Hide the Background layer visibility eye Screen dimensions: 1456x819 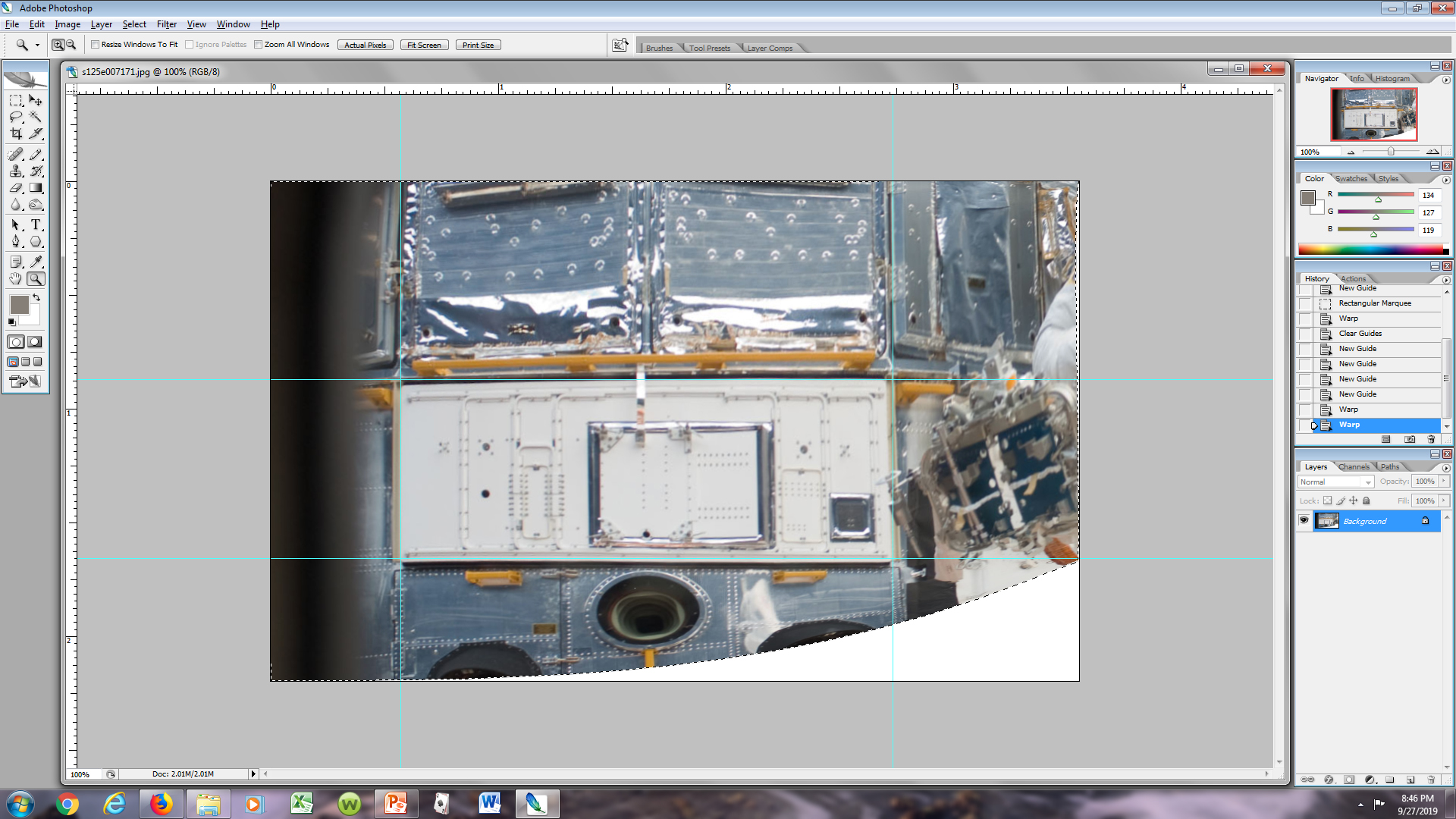(x=1304, y=521)
